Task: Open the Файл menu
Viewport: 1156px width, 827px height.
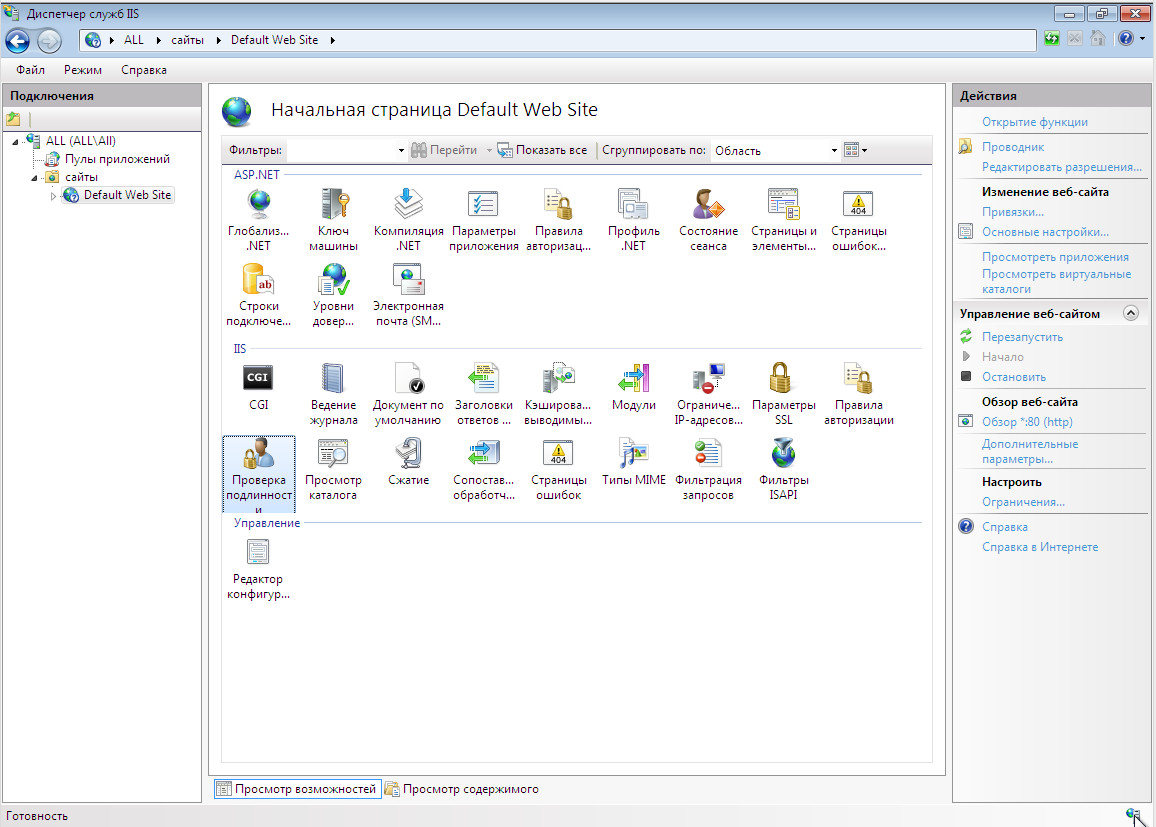Action: pyautogui.click(x=31, y=70)
